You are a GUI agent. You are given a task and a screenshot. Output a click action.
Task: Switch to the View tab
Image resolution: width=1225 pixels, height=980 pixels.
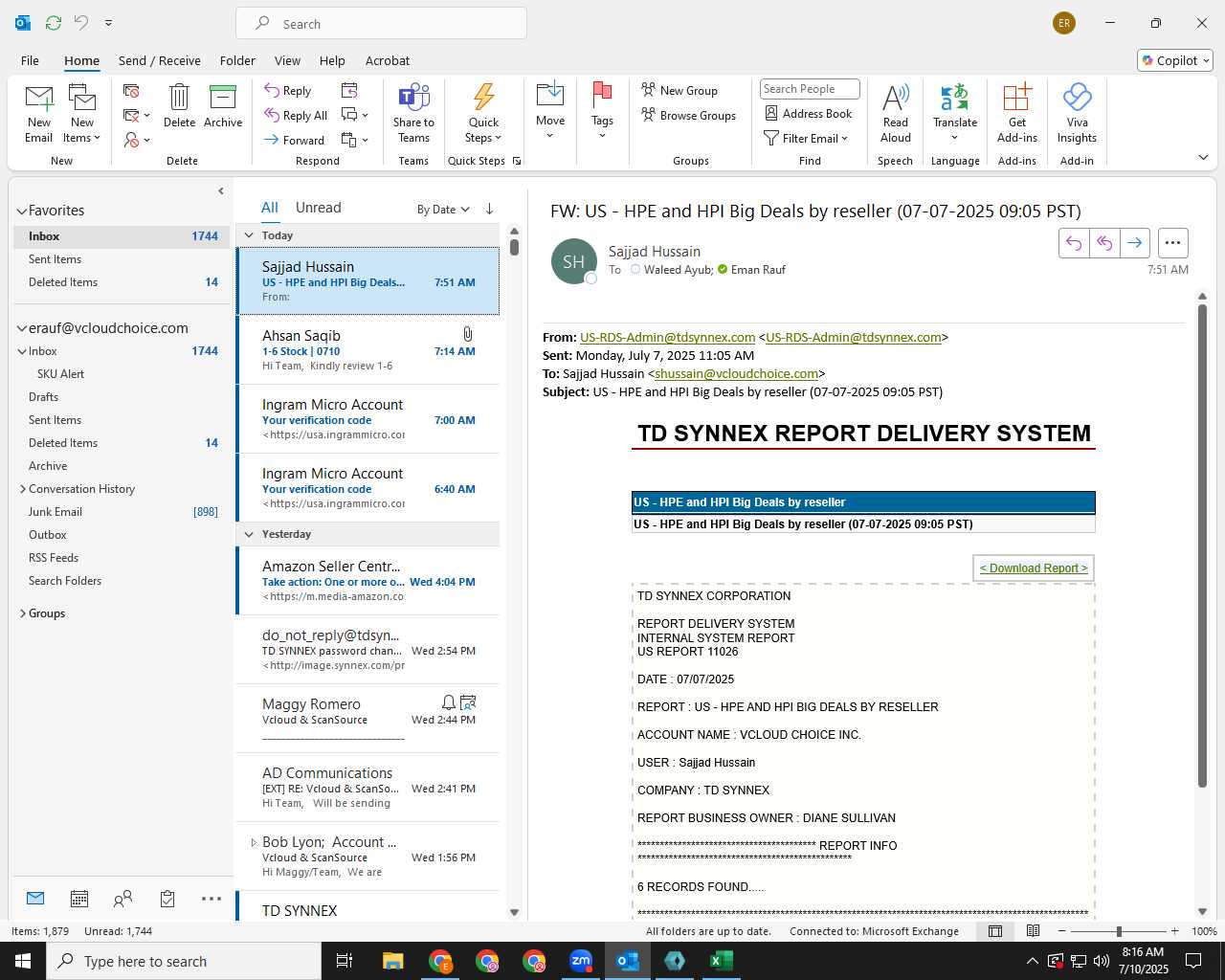point(287,60)
